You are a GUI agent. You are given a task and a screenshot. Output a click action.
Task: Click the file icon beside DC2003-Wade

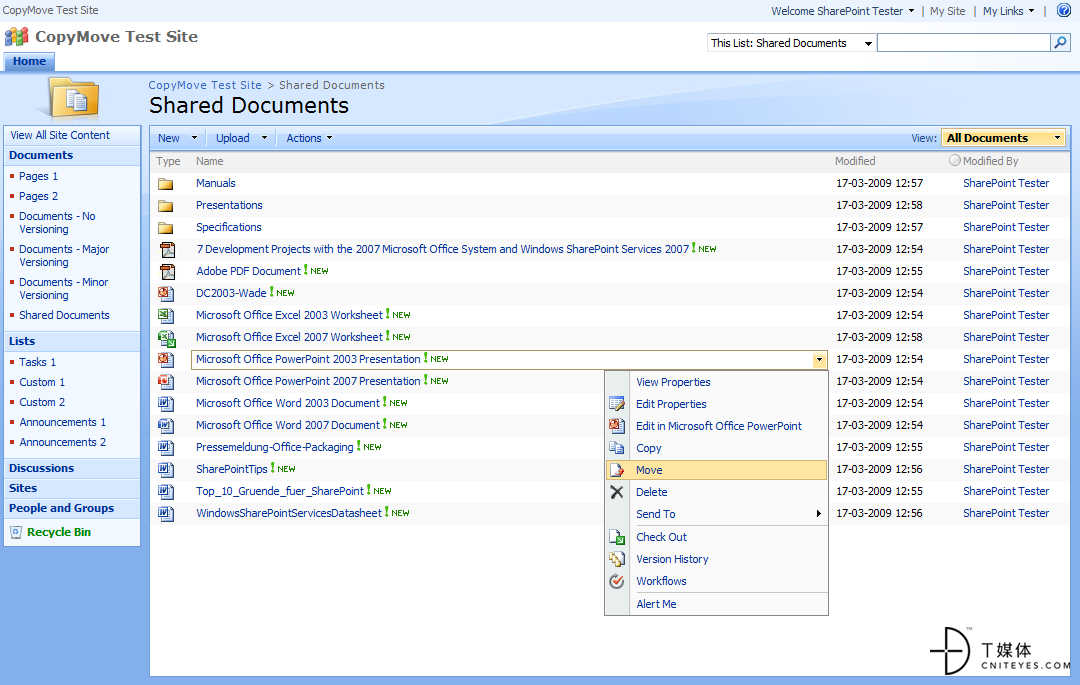[x=165, y=293]
